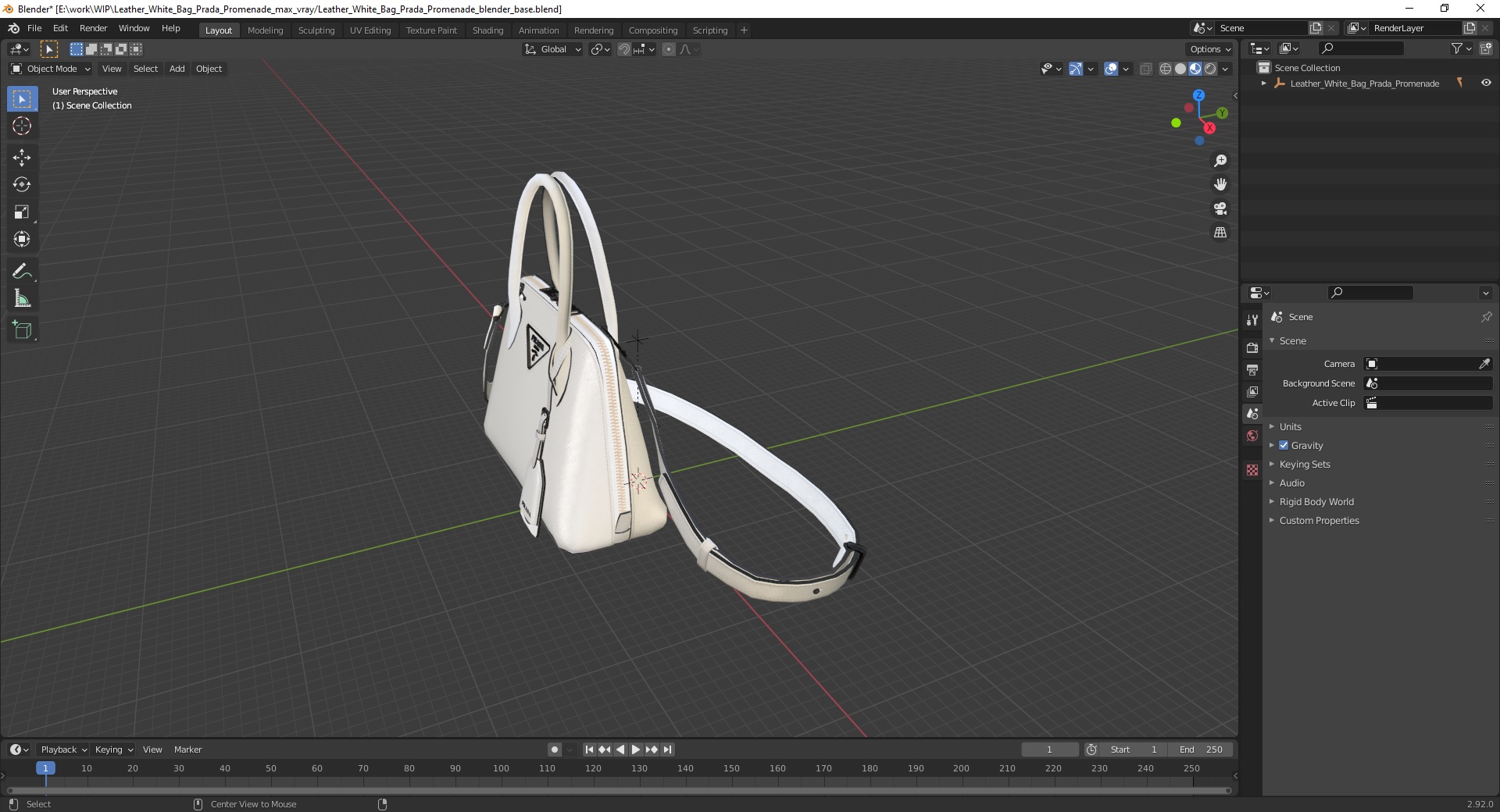Select the Annotate pencil tool
Viewport: 1500px width, 812px height.
[x=22, y=271]
